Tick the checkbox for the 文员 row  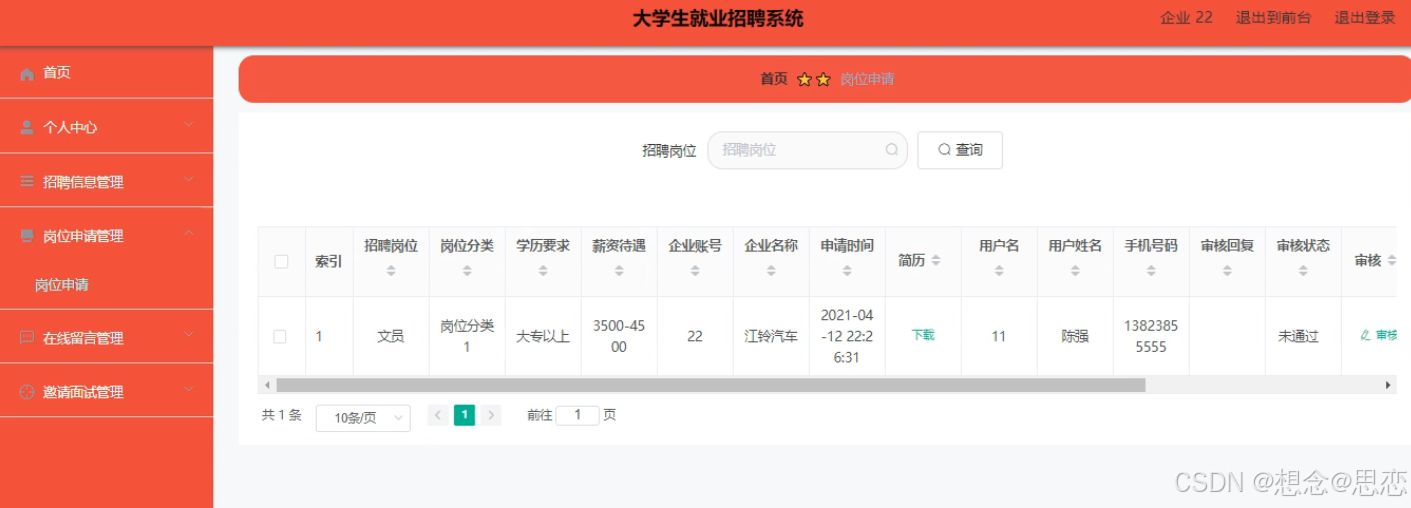pyautogui.click(x=281, y=337)
